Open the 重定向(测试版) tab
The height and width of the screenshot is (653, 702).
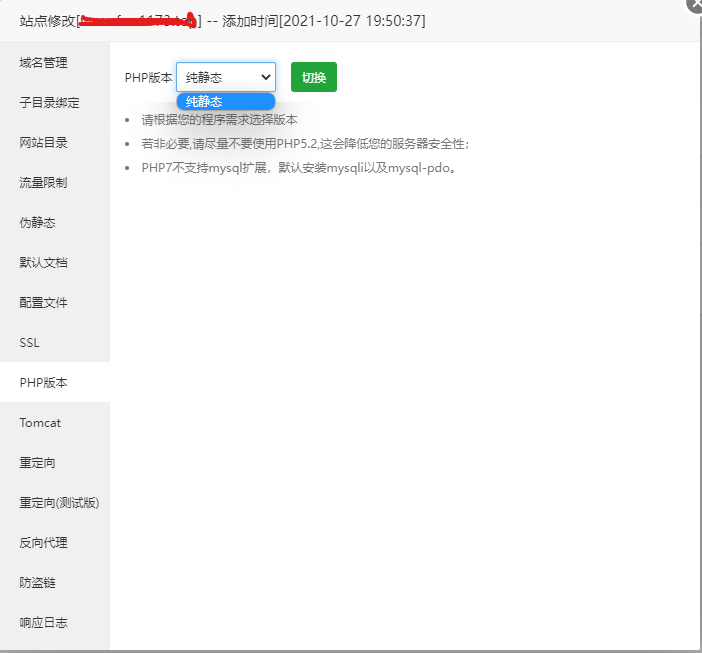[x=55, y=503]
